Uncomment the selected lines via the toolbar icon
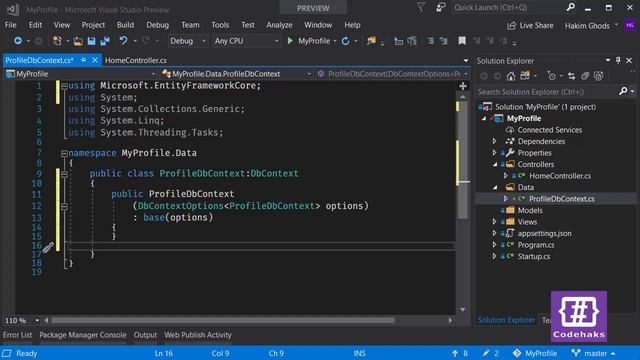The height and width of the screenshot is (360, 640). (x=443, y=41)
